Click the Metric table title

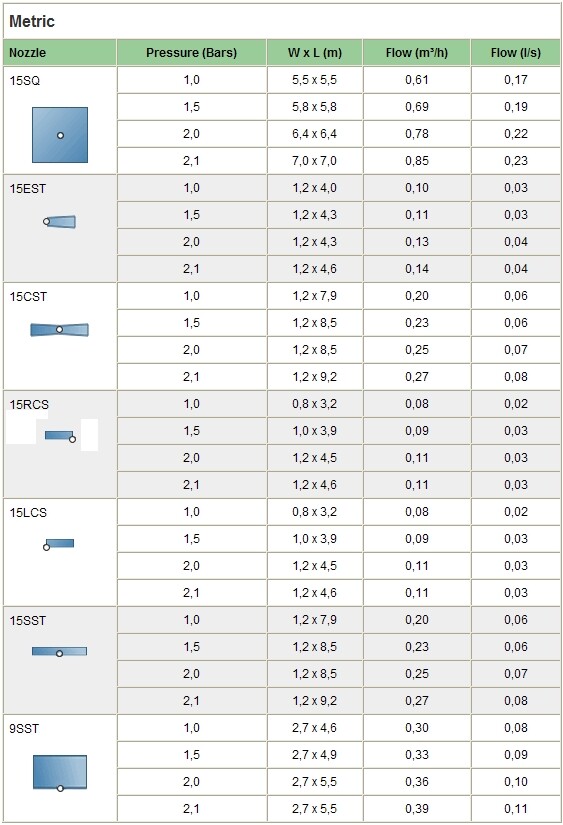tap(32, 22)
